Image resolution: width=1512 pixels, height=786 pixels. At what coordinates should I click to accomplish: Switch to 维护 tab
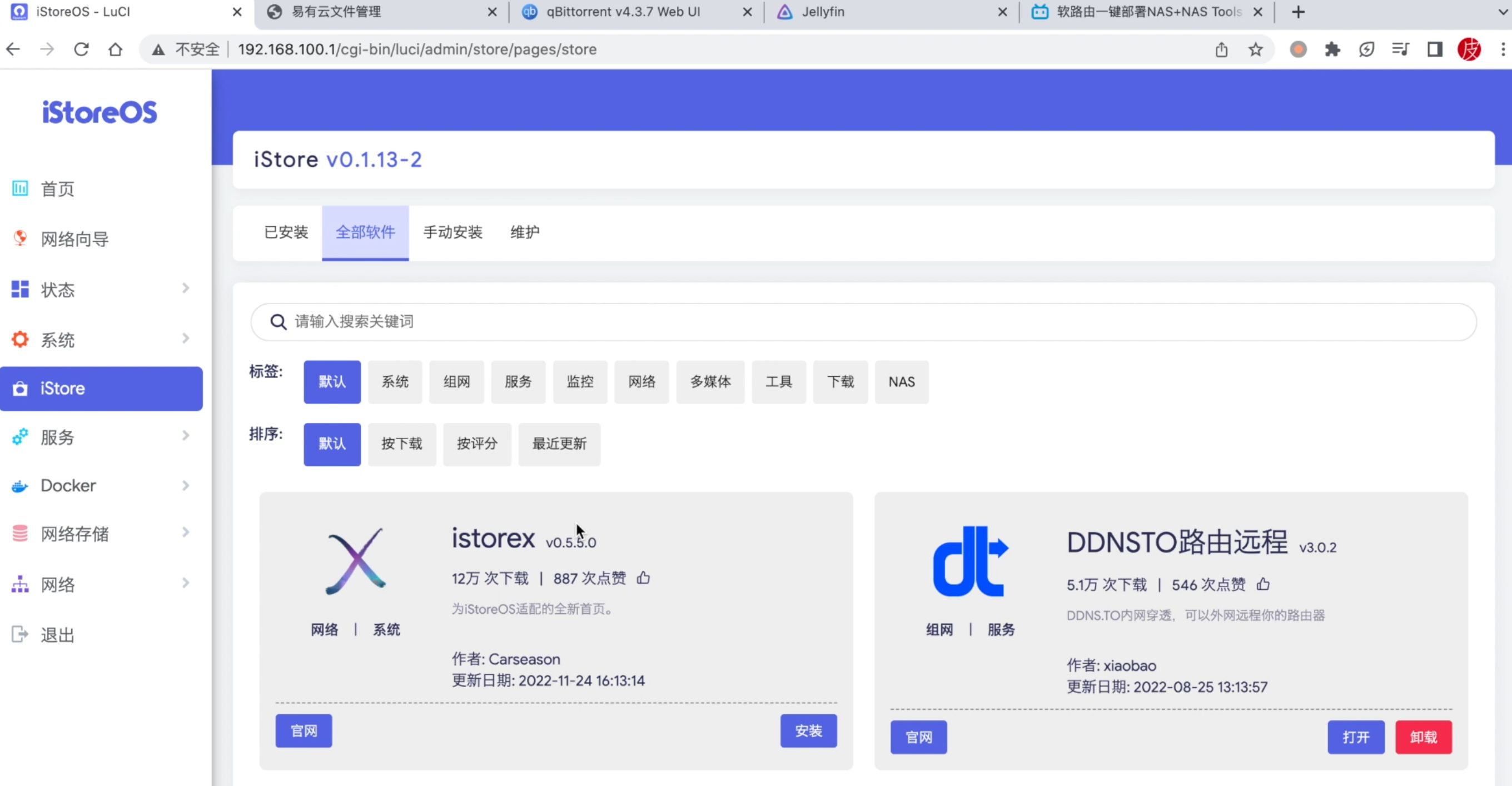tap(525, 232)
